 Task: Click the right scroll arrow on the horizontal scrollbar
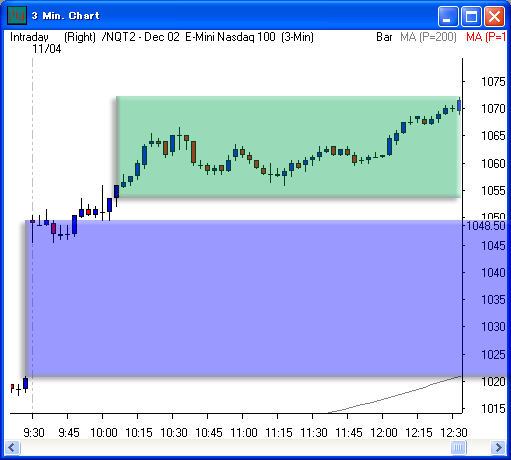point(498,447)
